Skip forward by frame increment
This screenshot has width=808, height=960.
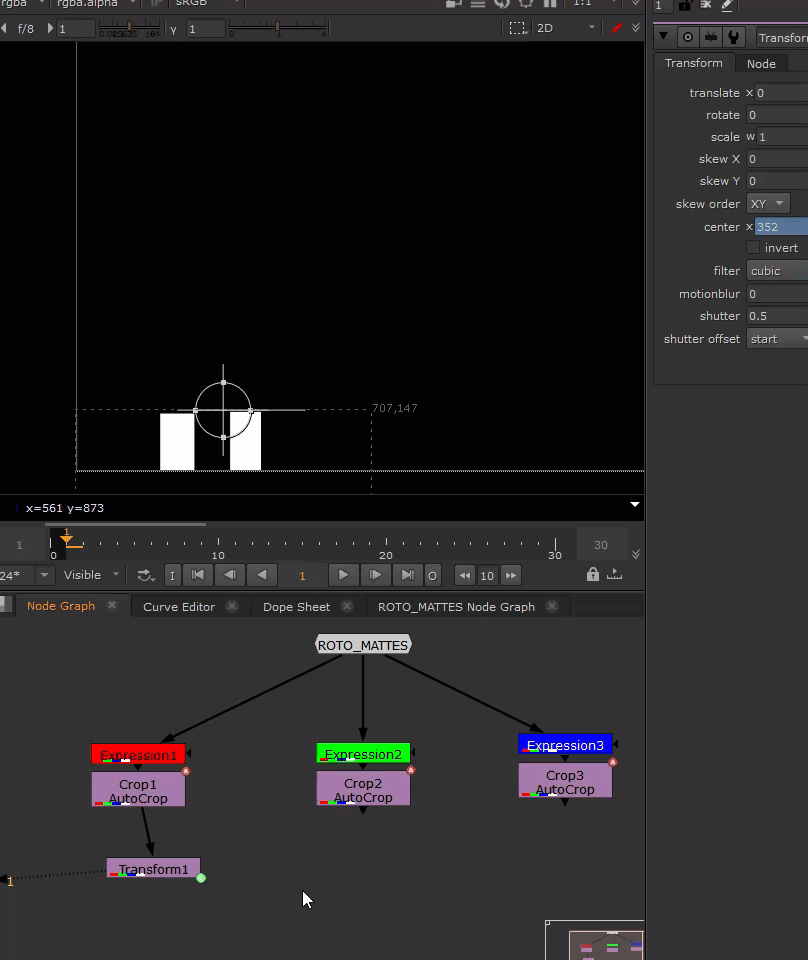pyautogui.click(x=511, y=575)
